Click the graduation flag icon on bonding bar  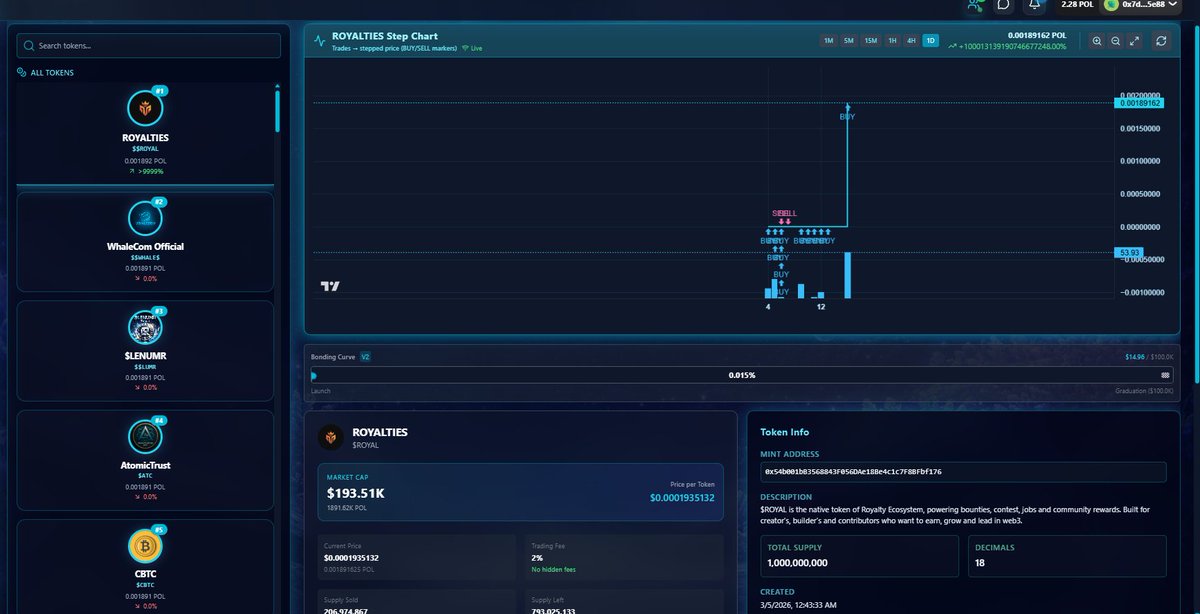click(1165, 375)
